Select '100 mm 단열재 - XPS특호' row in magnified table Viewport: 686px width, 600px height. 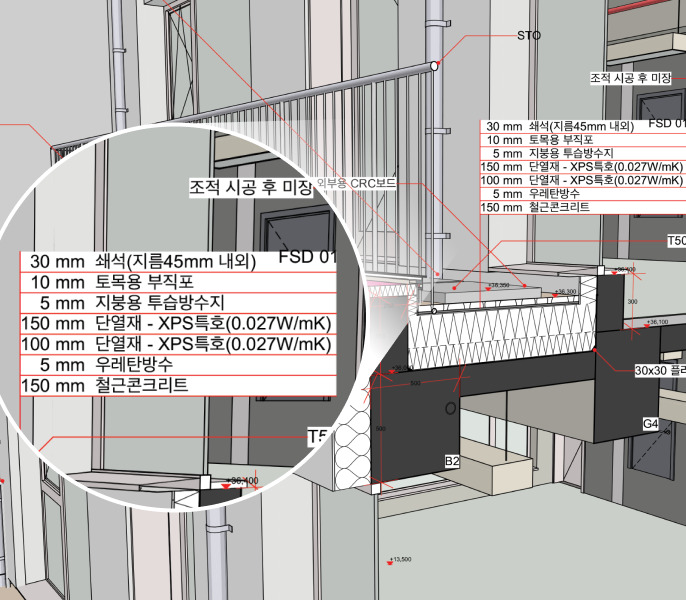pyautogui.click(x=178, y=344)
